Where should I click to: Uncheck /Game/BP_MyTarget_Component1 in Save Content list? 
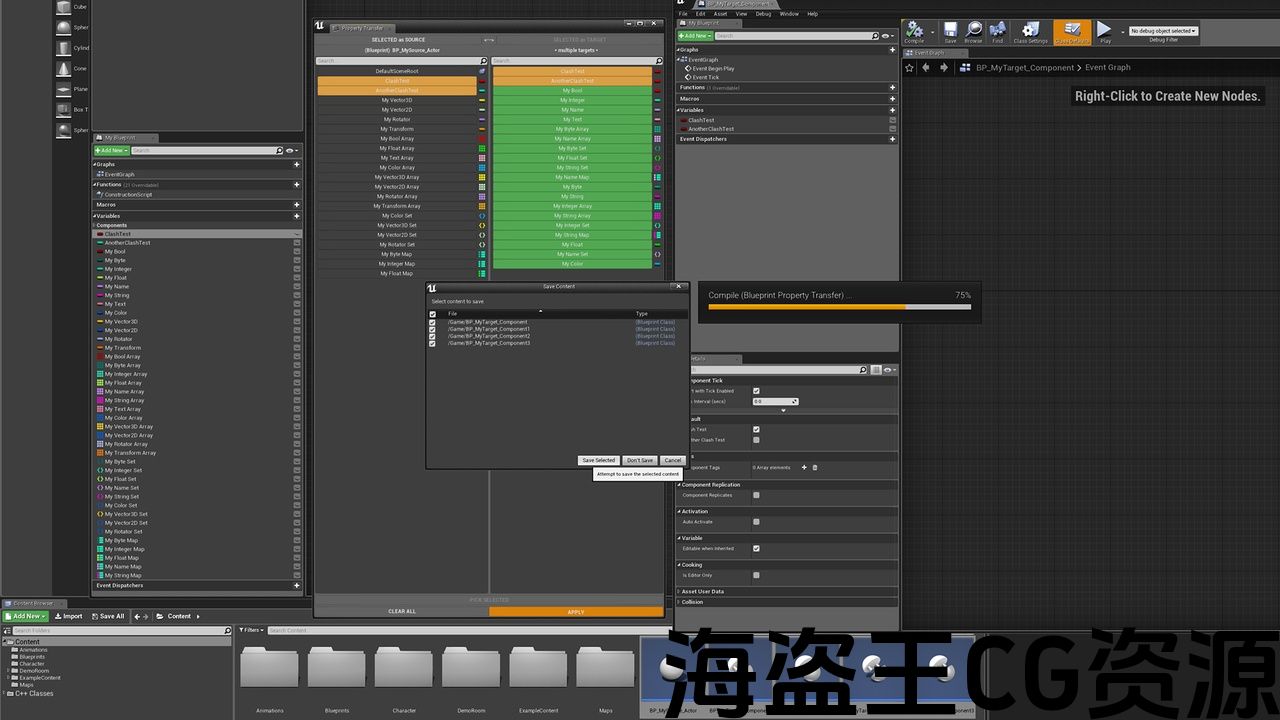click(x=432, y=329)
